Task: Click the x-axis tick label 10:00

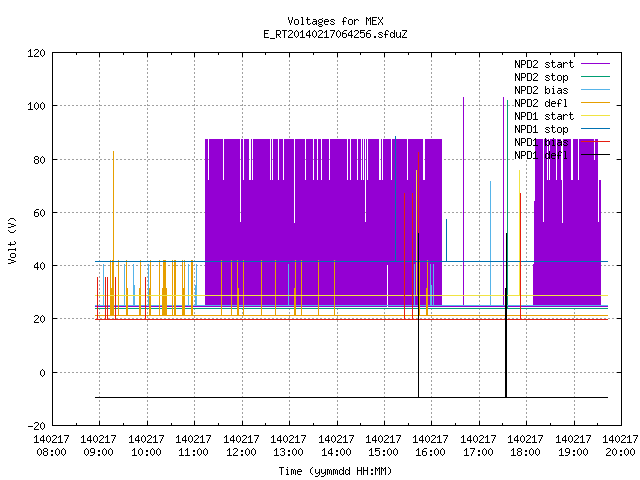Action: point(146,452)
